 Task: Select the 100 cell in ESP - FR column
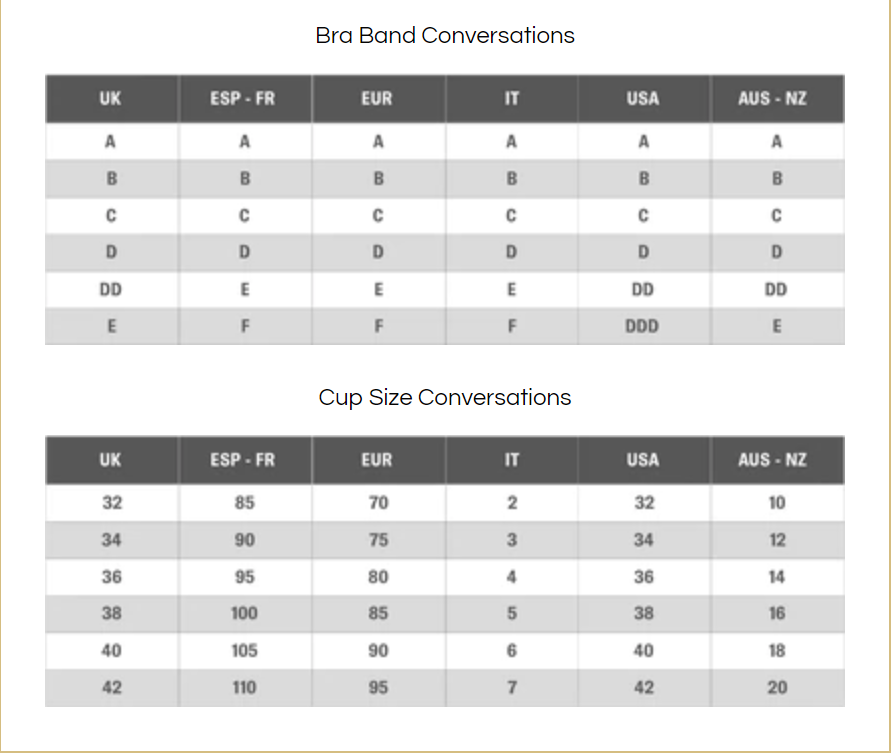point(244,613)
